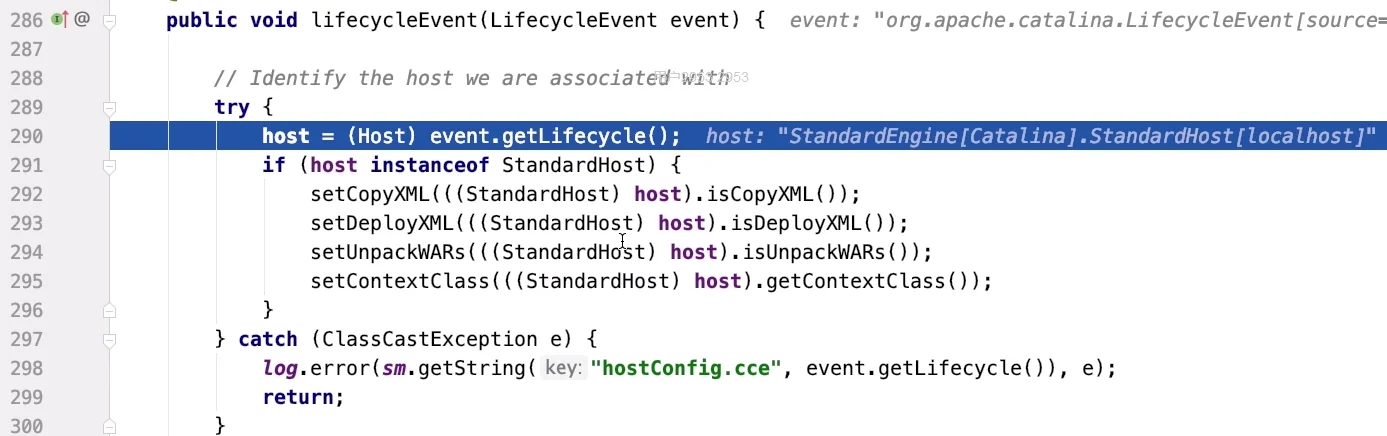Screen dimensions: 1387x436
Task: Click the 'return' keyword on line 299
Action: coord(298,397)
